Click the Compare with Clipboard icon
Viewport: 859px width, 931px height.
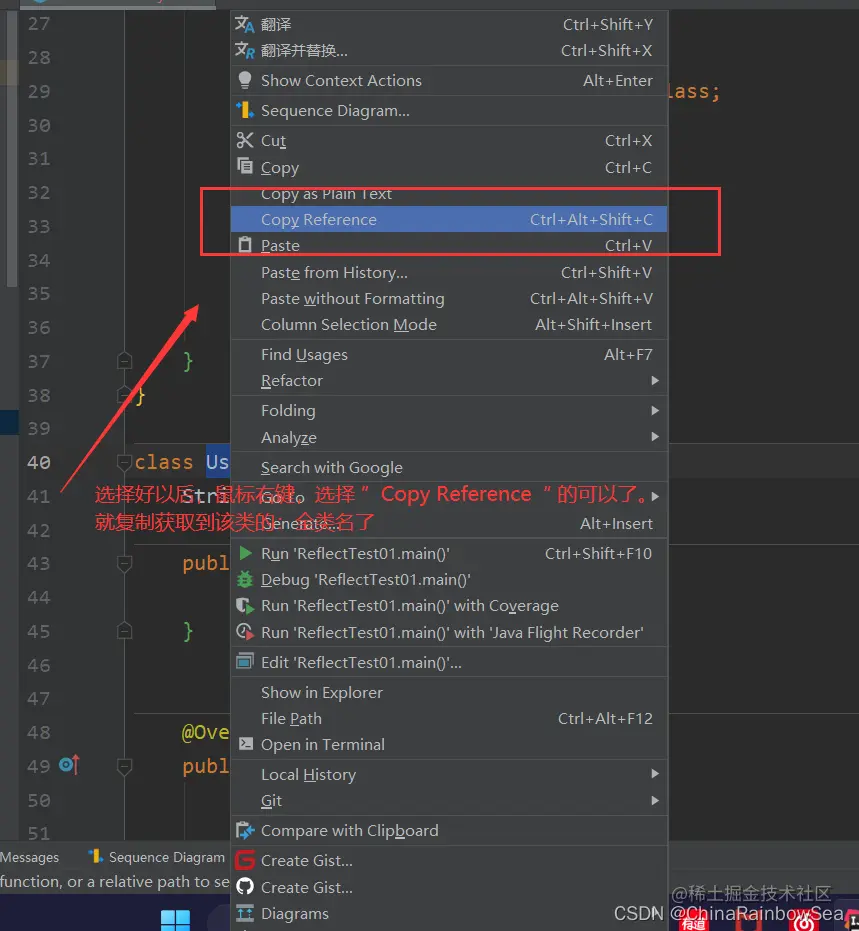(x=245, y=830)
